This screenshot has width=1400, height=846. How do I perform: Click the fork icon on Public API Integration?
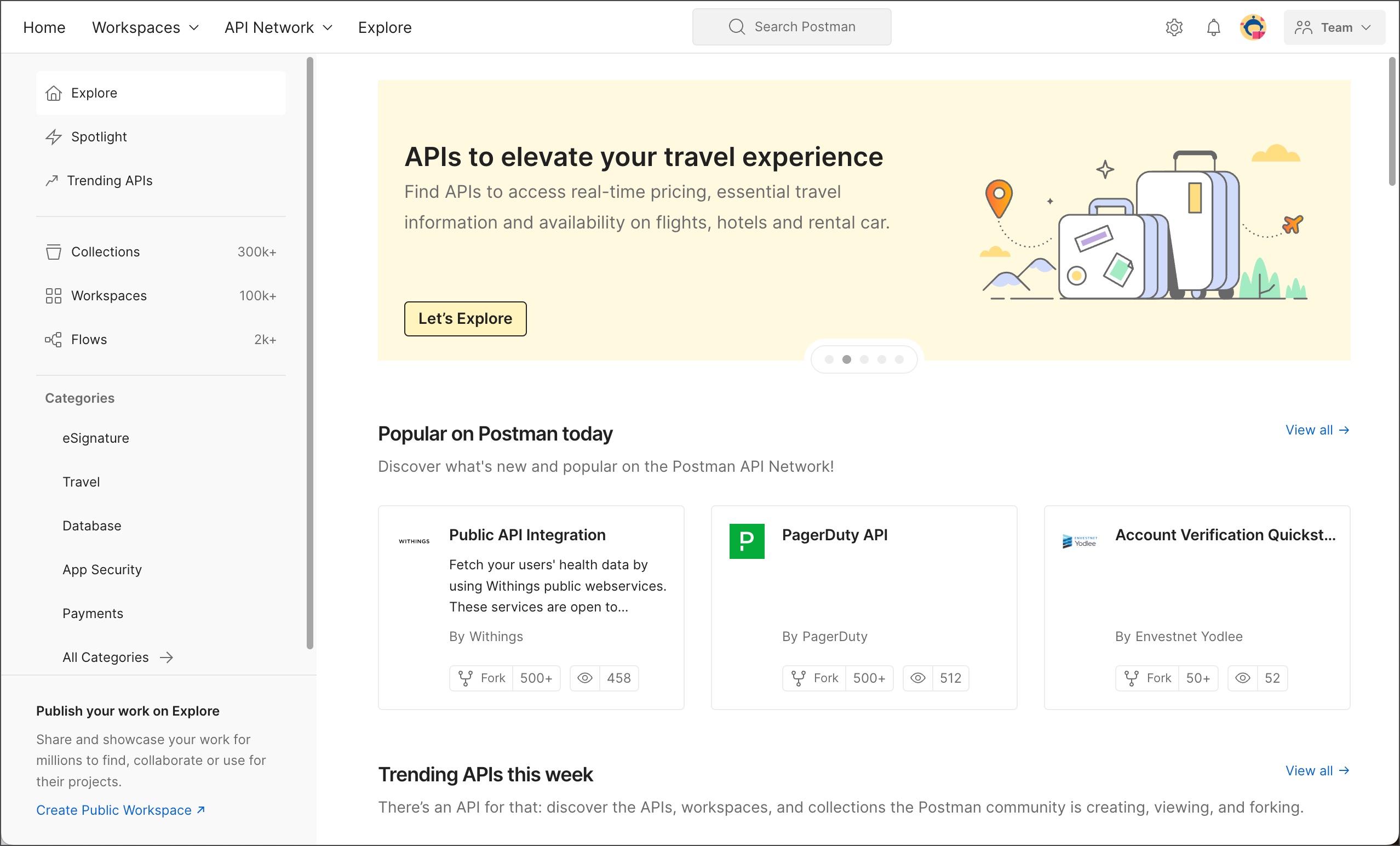pyautogui.click(x=466, y=678)
